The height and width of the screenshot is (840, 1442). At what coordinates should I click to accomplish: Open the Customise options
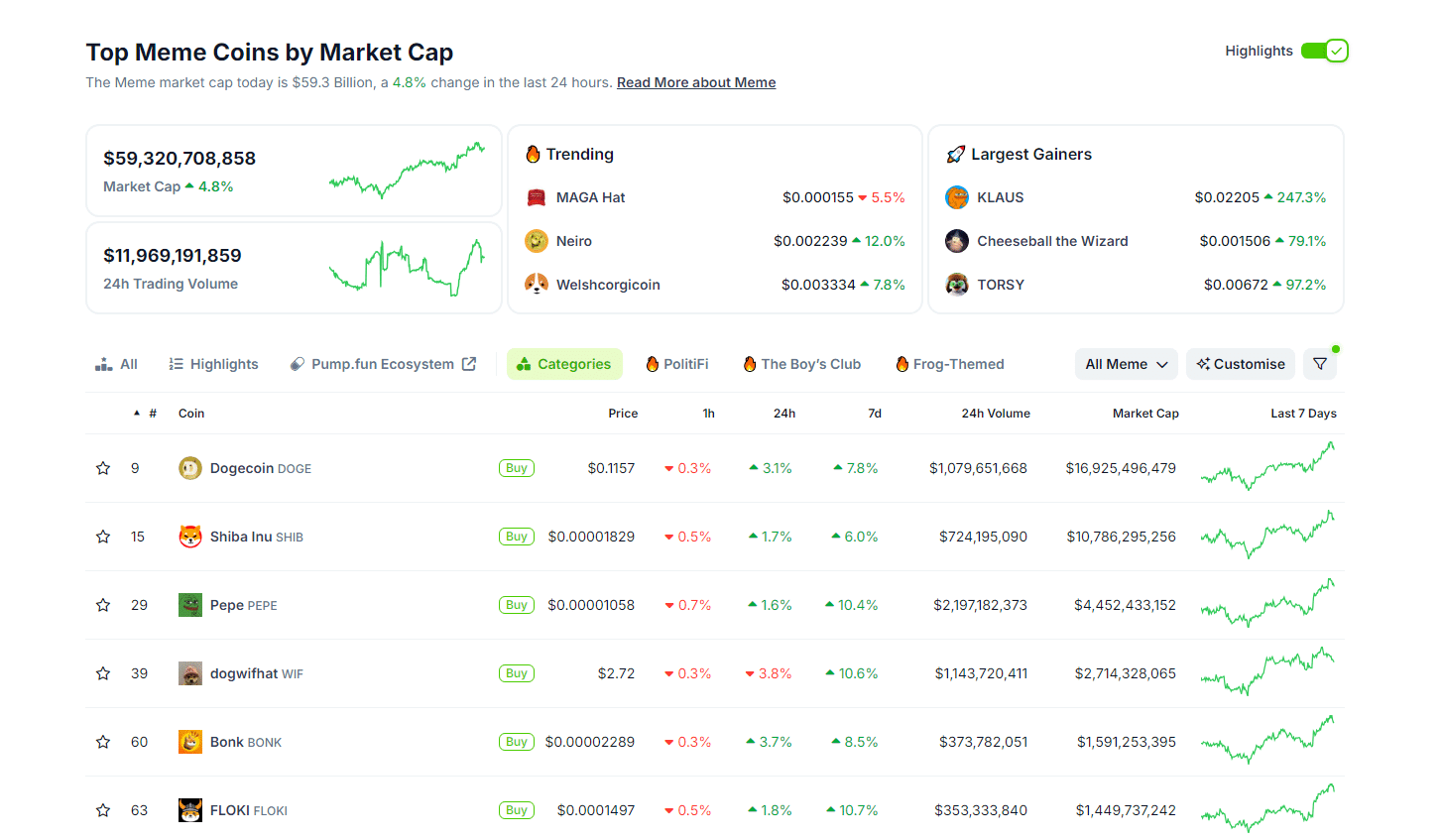tap(1241, 364)
